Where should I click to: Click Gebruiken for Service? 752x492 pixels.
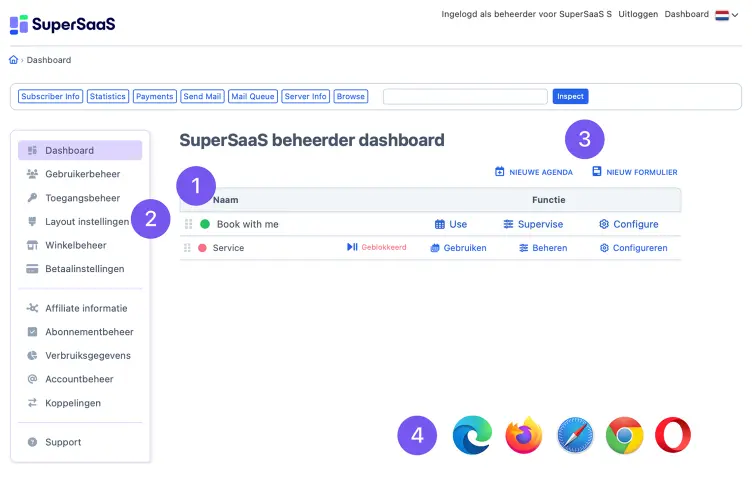(458, 247)
